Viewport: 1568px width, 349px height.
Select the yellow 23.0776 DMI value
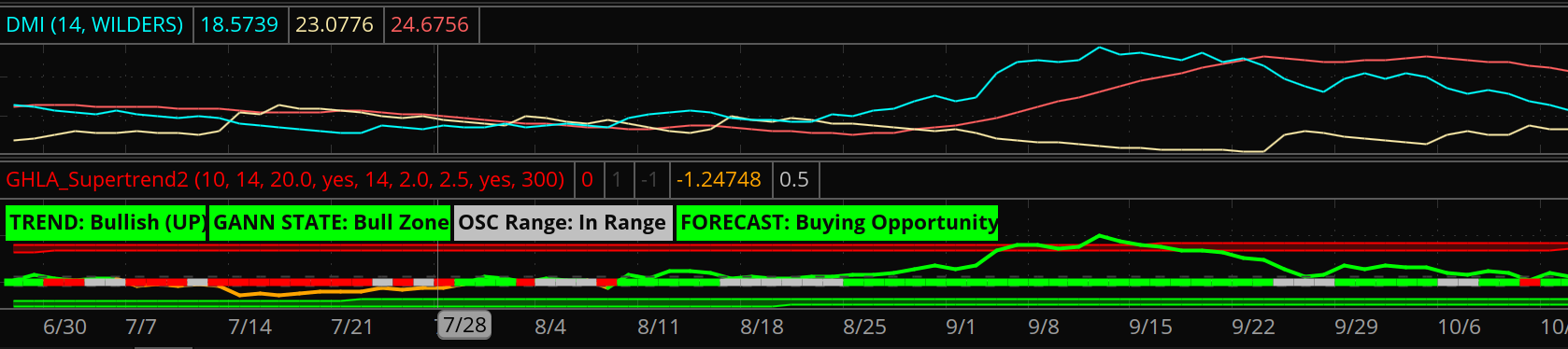pos(335,24)
